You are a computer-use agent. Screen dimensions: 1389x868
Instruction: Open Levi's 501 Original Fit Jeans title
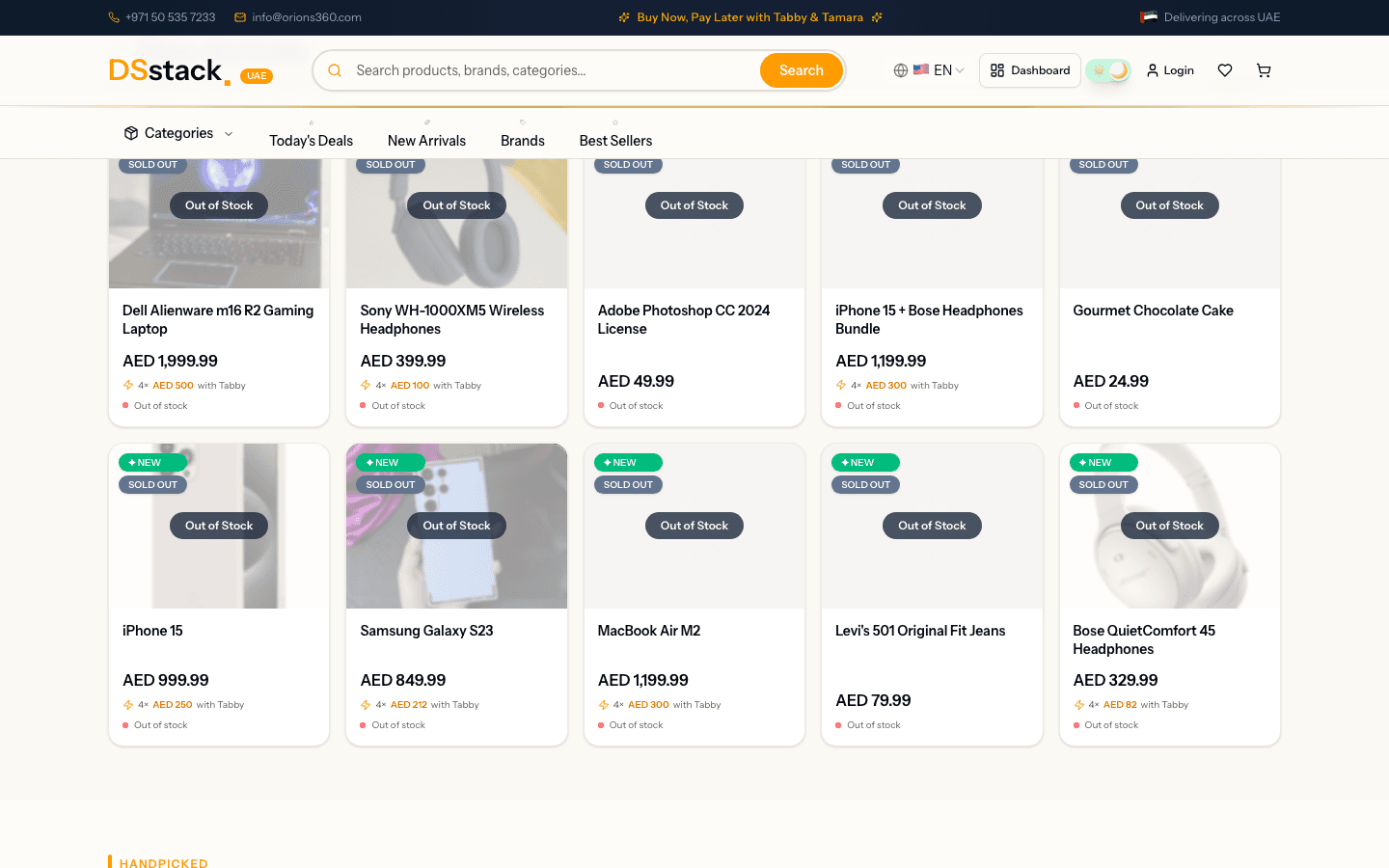920,631
